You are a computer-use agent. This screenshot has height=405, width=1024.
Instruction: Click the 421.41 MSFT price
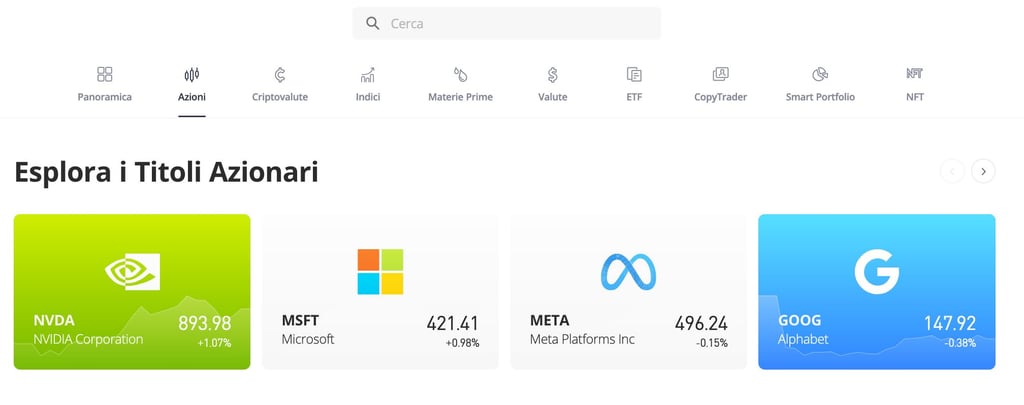point(453,323)
